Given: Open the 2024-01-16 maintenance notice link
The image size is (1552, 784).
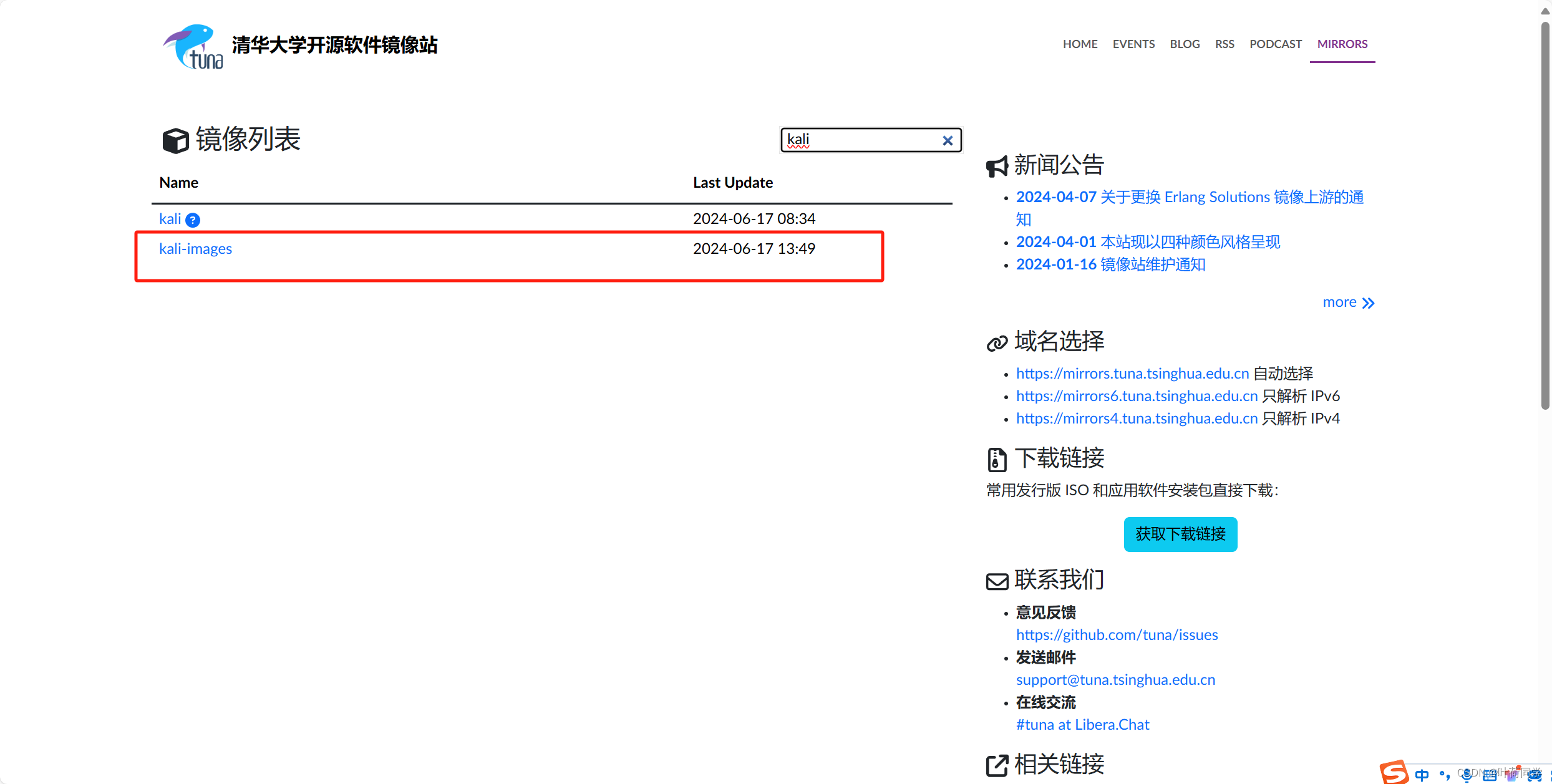Looking at the screenshot, I should coord(1110,264).
